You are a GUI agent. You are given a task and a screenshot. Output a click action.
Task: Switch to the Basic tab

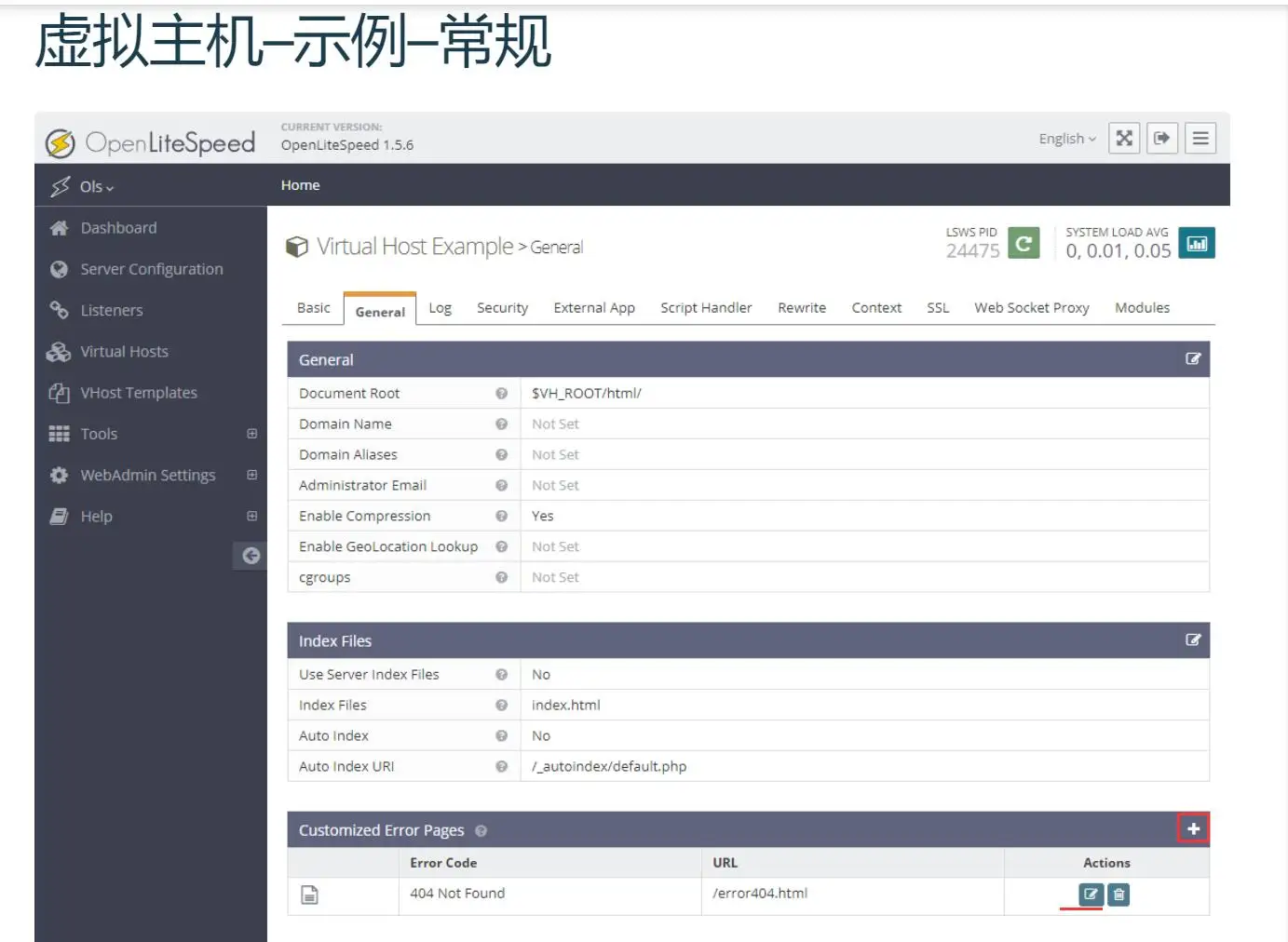point(313,308)
